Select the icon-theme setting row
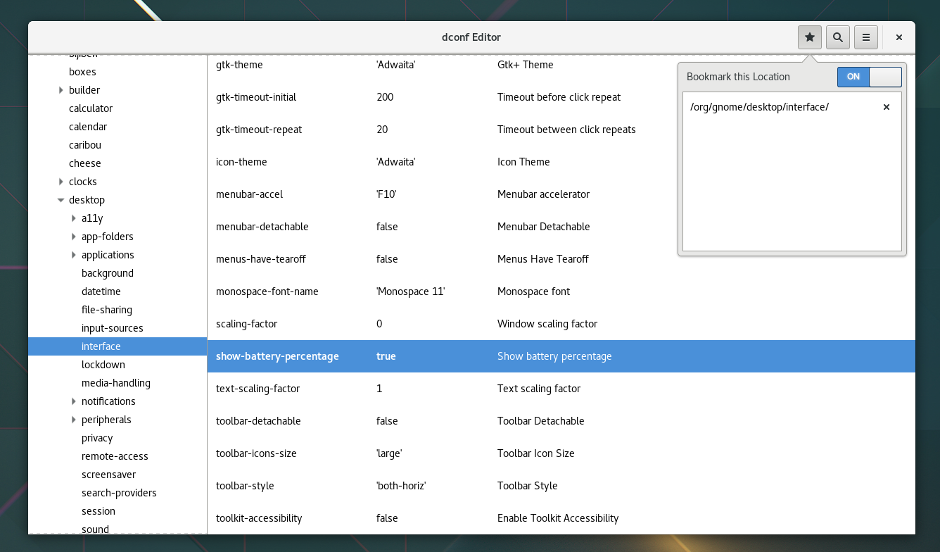940x552 pixels. (x=241, y=162)
